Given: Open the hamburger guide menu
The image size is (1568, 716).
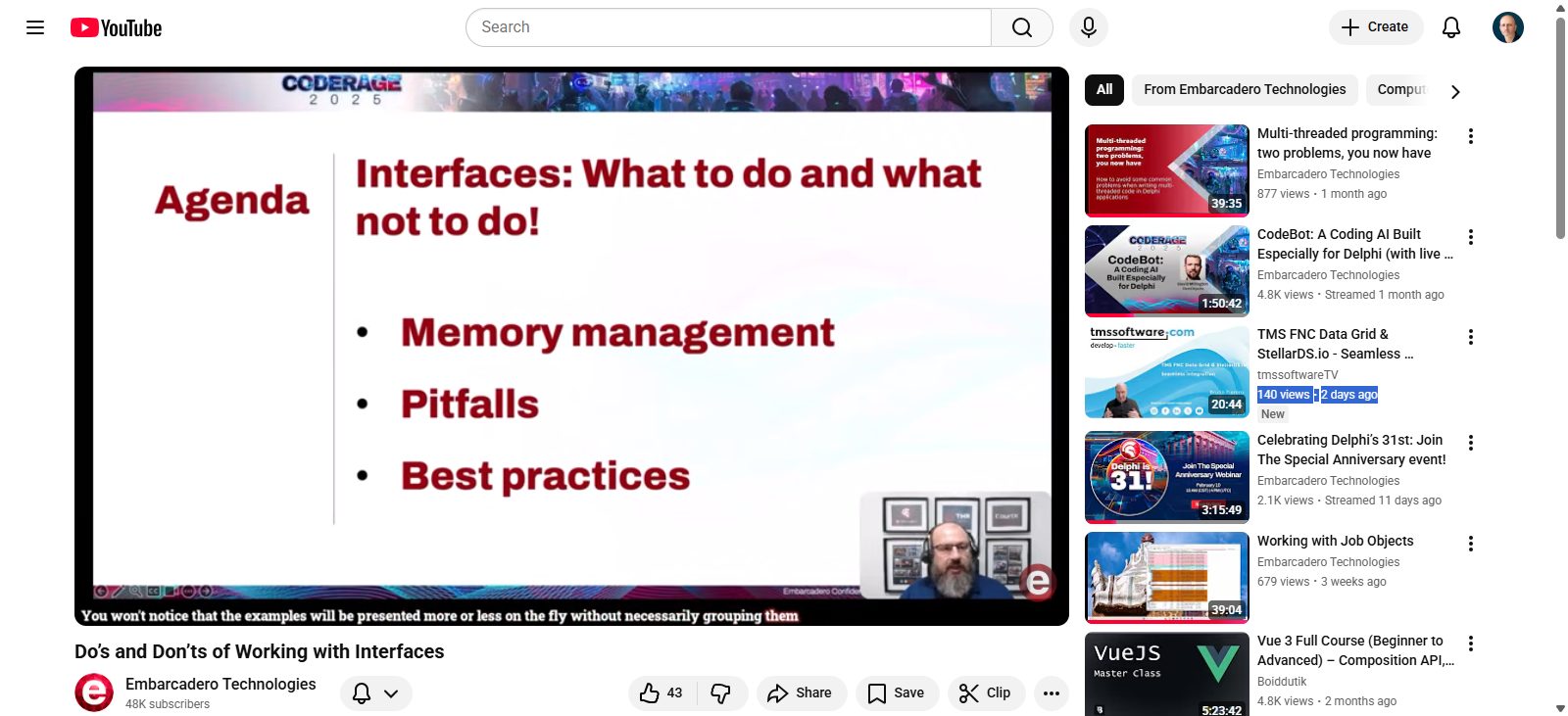Looking at the screenshot, I should [35, 27].
